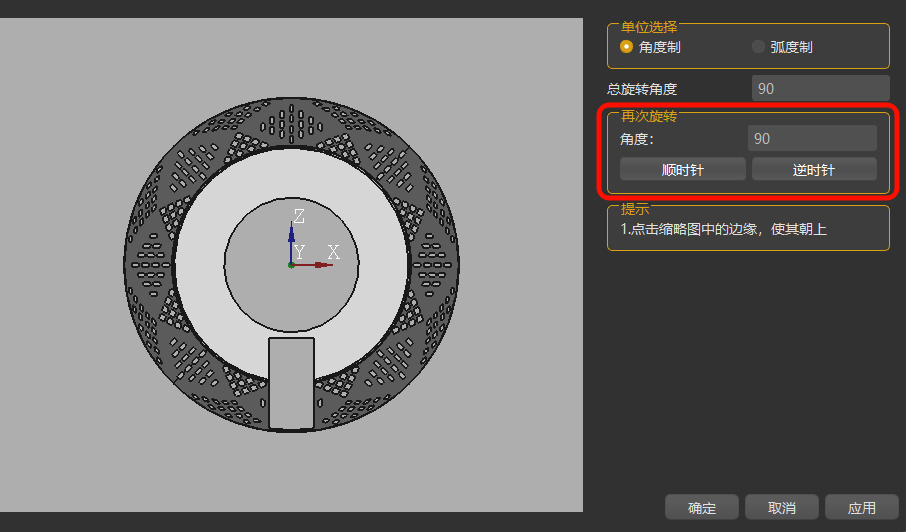Focus the 角度 field under 再次旋转
Image resolution: width=906 pixels, height=532 pixels.
[811, 139]
